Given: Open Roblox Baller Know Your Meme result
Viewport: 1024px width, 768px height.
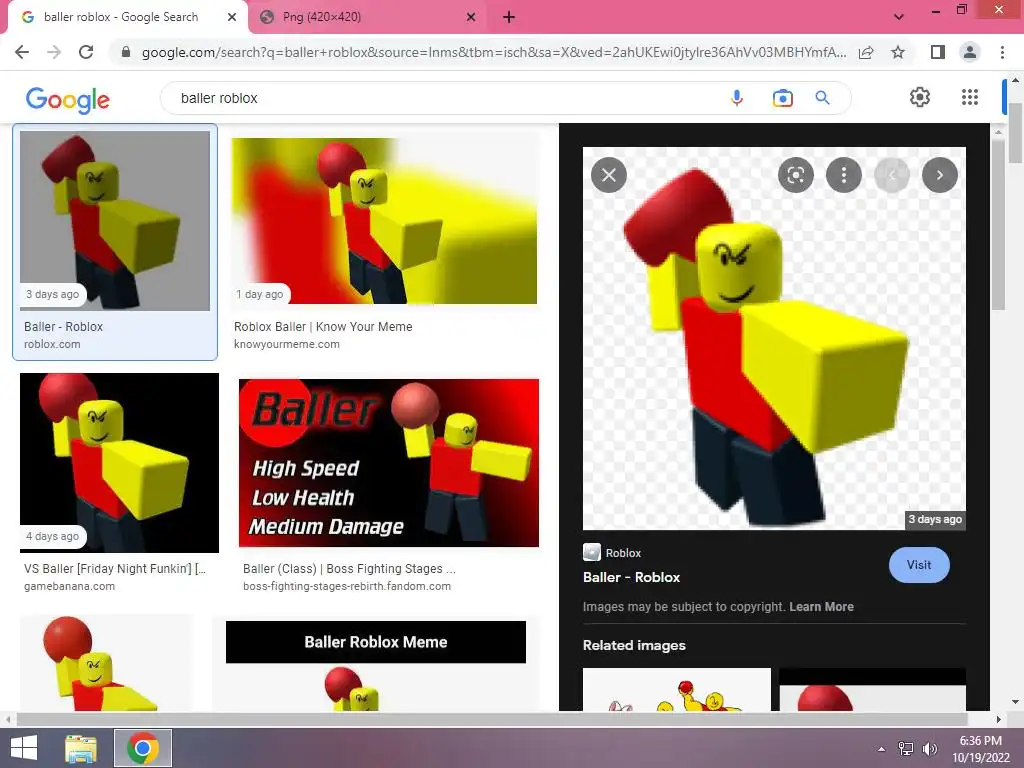Looking at the screenshot, I should pyautogui.click(x=323, y=327).
